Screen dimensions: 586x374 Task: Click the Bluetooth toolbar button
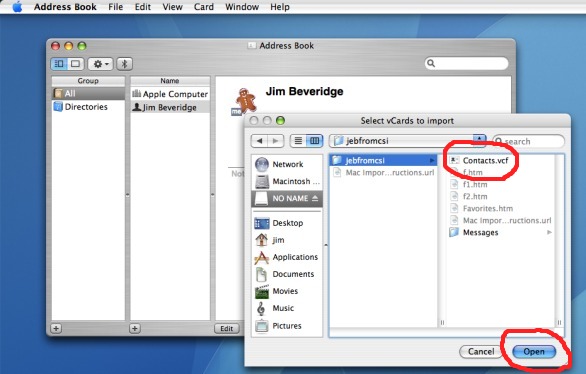click(124, 64)
